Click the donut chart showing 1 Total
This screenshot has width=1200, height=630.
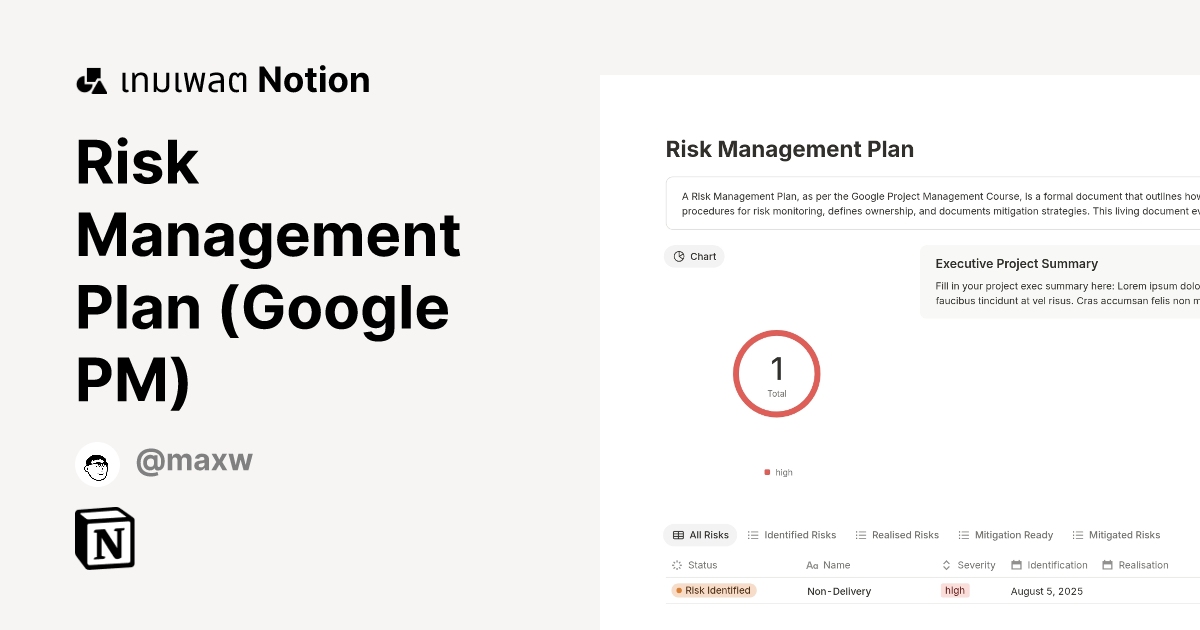click(x=777, y=374)
